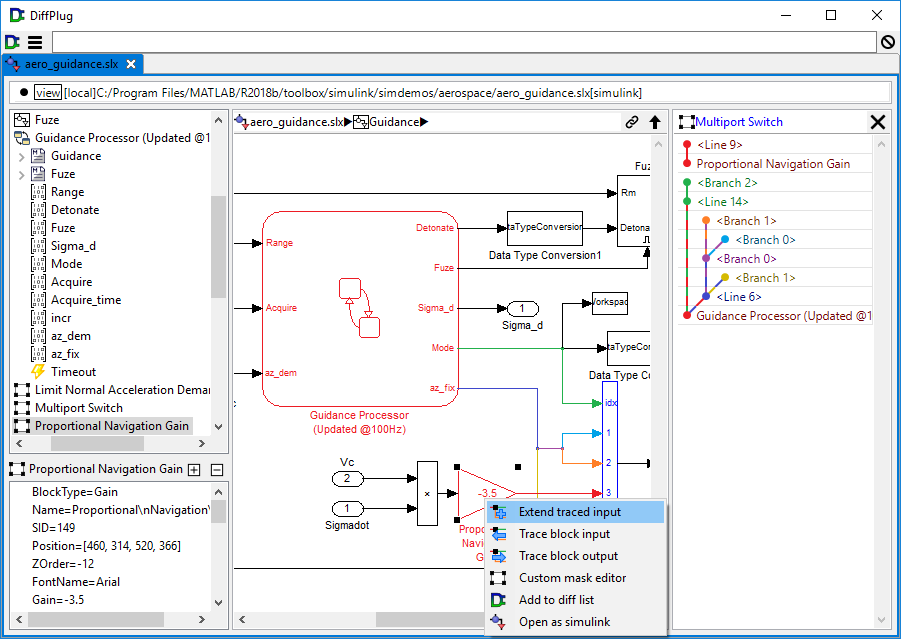This screenshot has height=639, width=901.
Task: Choose Trace block output from context menu
Action: [568, 556]
